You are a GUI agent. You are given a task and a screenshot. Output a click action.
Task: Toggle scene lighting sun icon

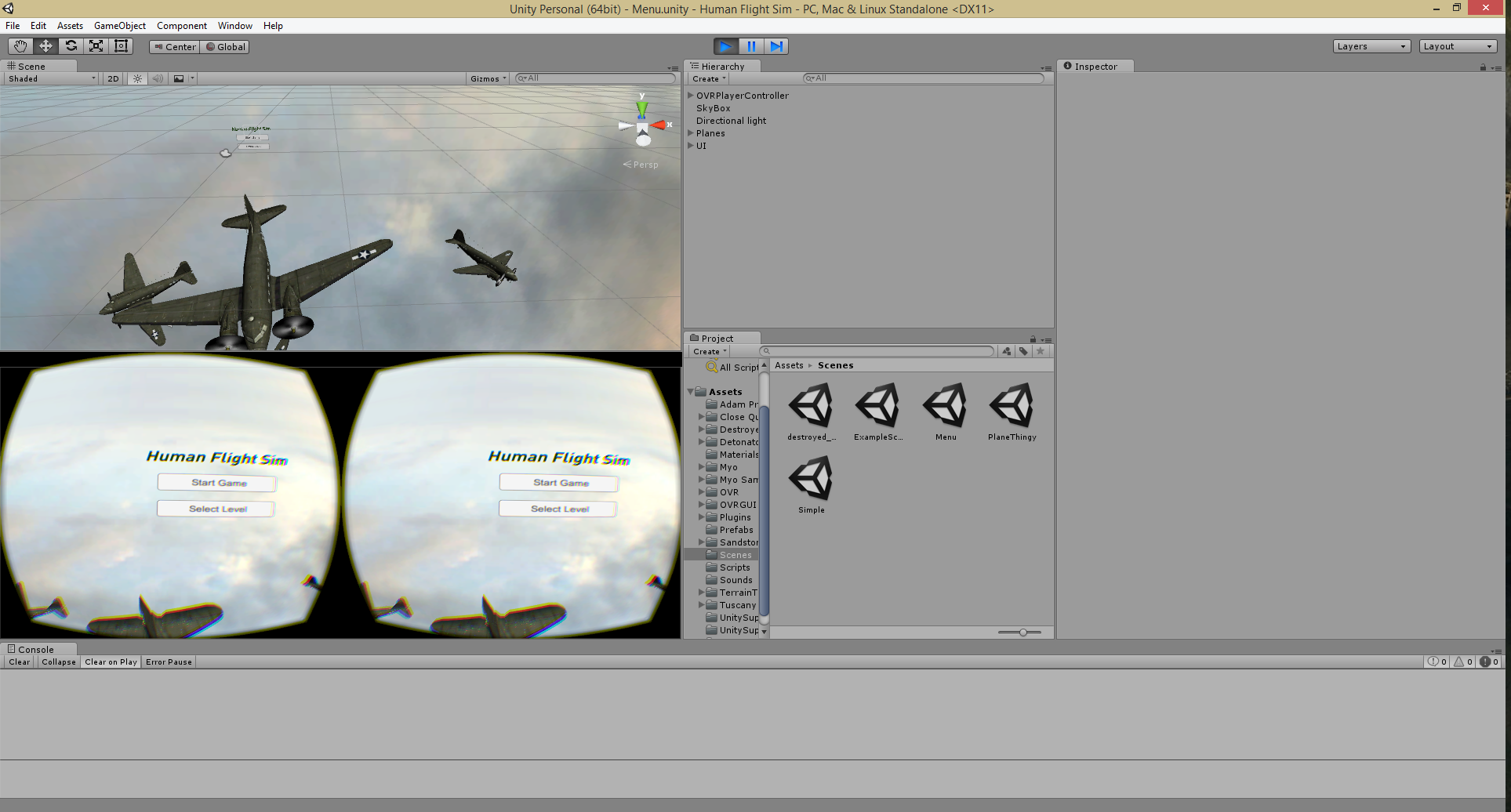137,78
